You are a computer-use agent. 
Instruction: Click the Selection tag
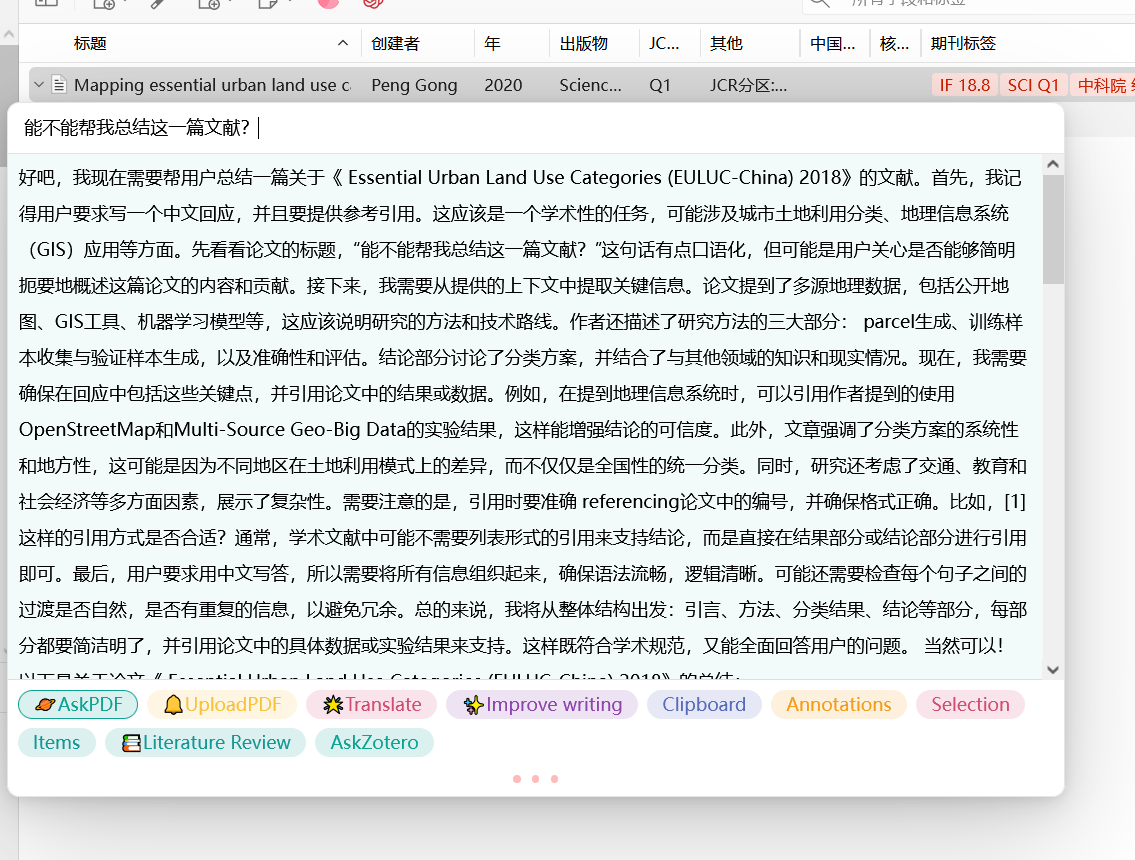(971, 704)
